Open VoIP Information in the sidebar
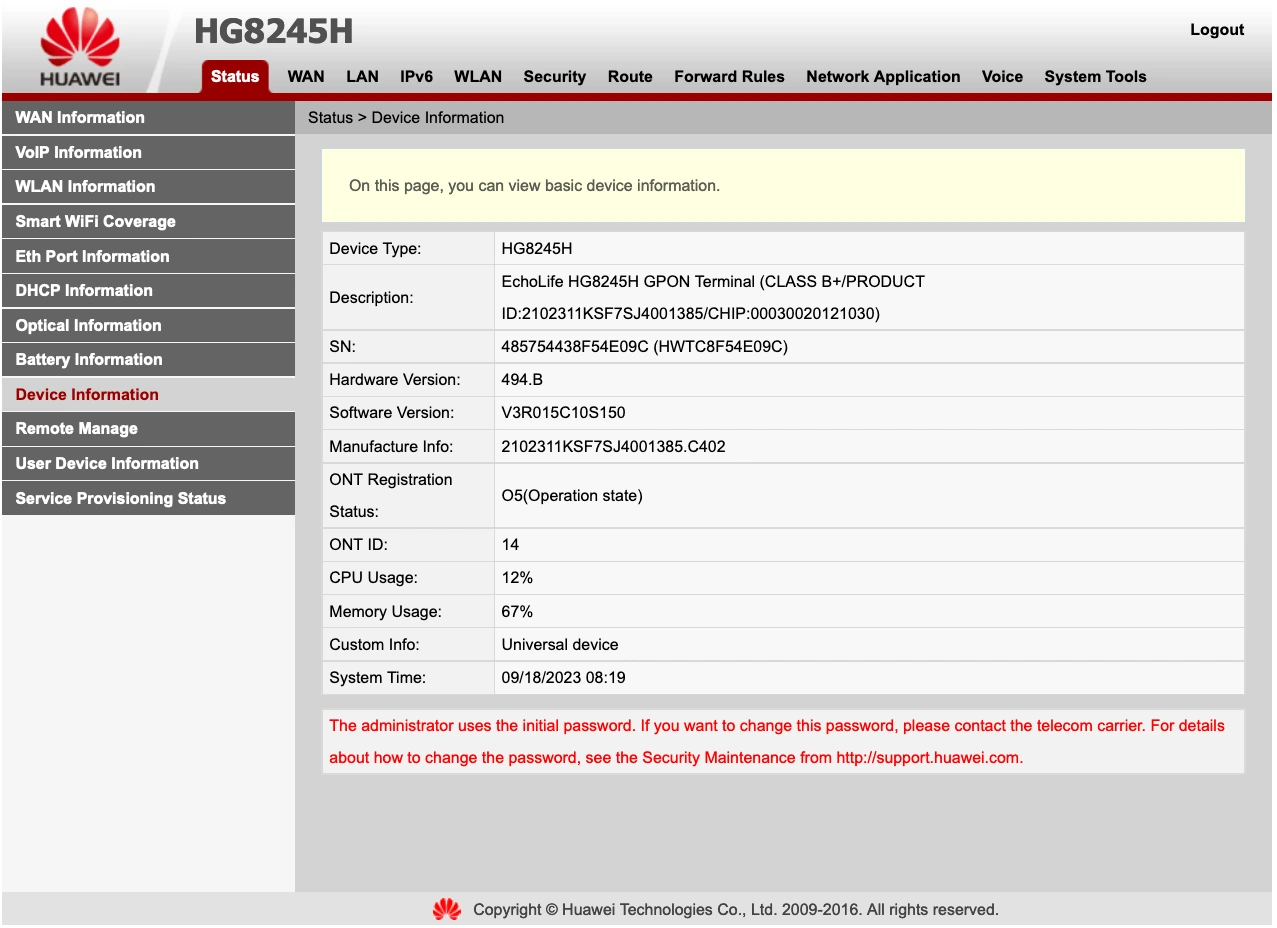This screenshot has height=928, width=1277. tap(148, 153)
